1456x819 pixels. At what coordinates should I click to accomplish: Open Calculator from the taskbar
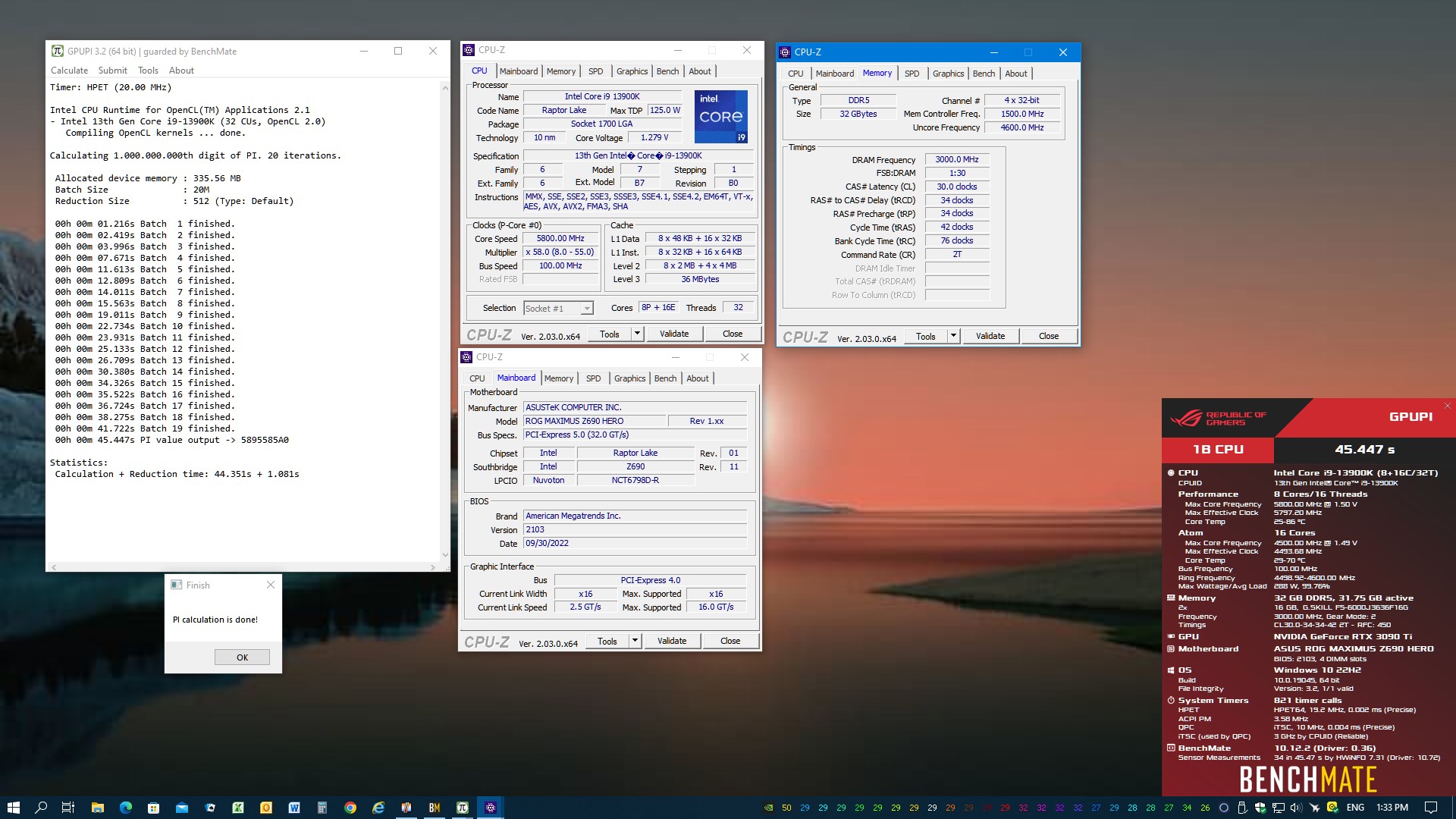point(322,808)
